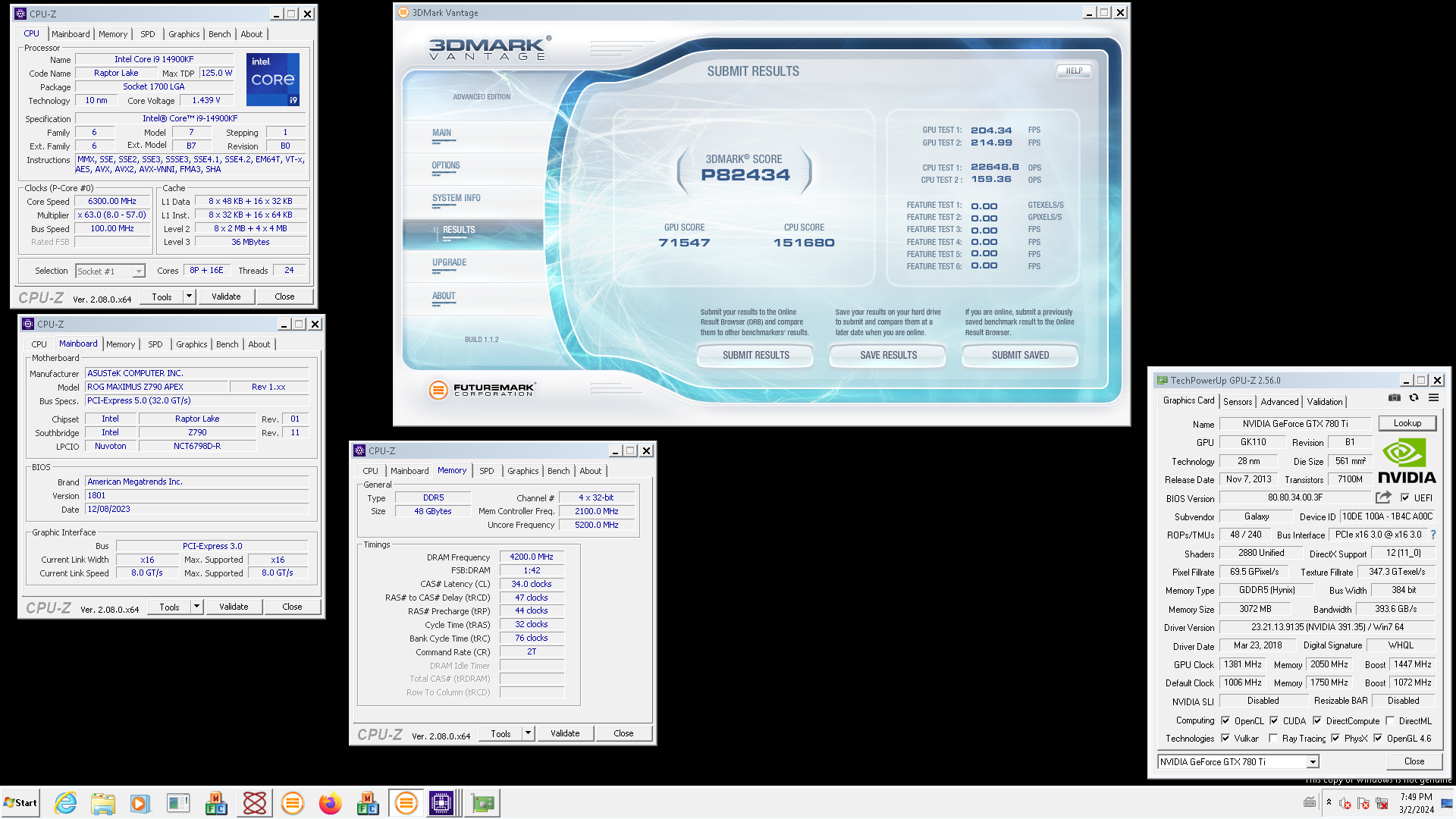Click the BIOS export arrow icon in GPU-Z

(1383, 497)
